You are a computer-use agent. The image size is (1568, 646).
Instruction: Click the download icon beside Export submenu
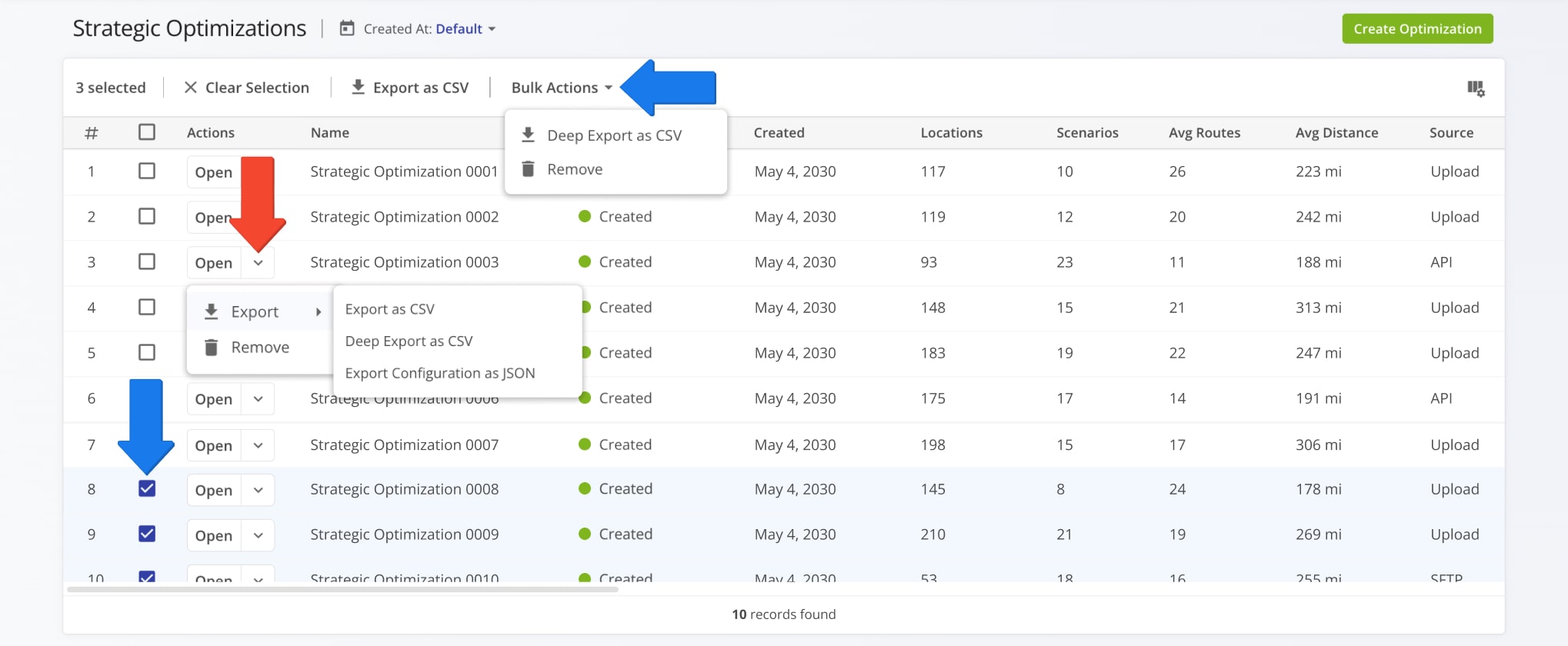coord(211,311)
